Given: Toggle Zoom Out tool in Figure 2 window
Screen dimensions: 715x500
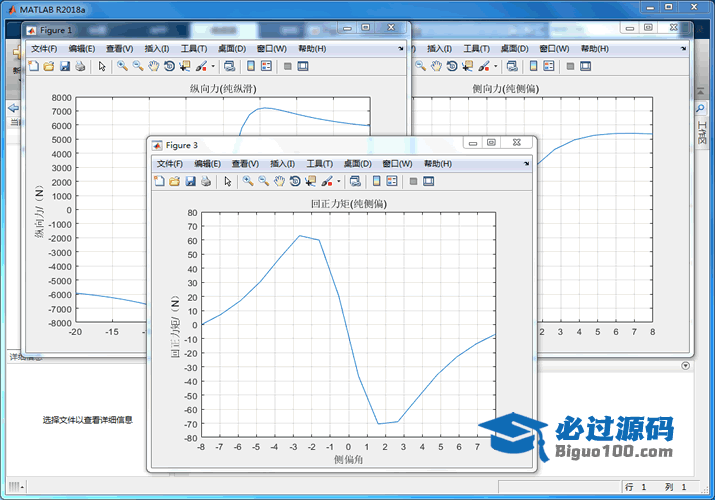Looking at the screenshot, I should tap(420, 66).
